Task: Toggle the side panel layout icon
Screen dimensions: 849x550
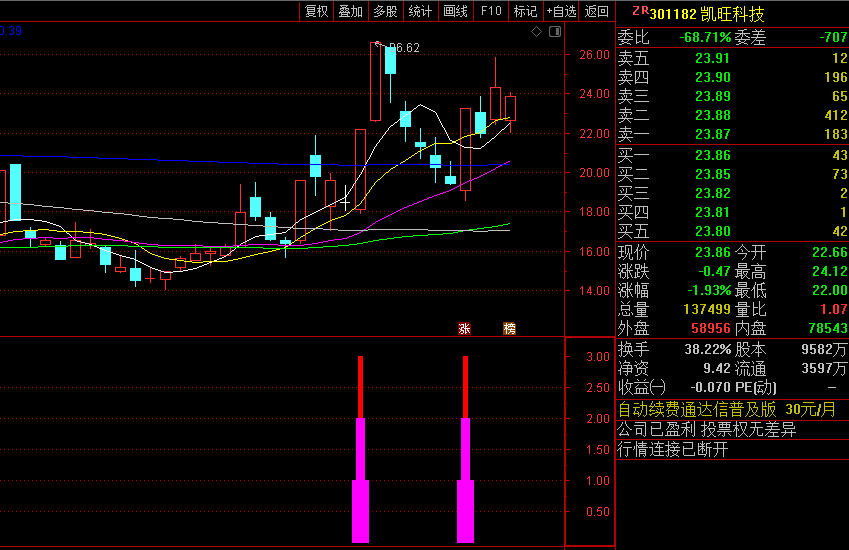Action: click(x=555, y=31)
